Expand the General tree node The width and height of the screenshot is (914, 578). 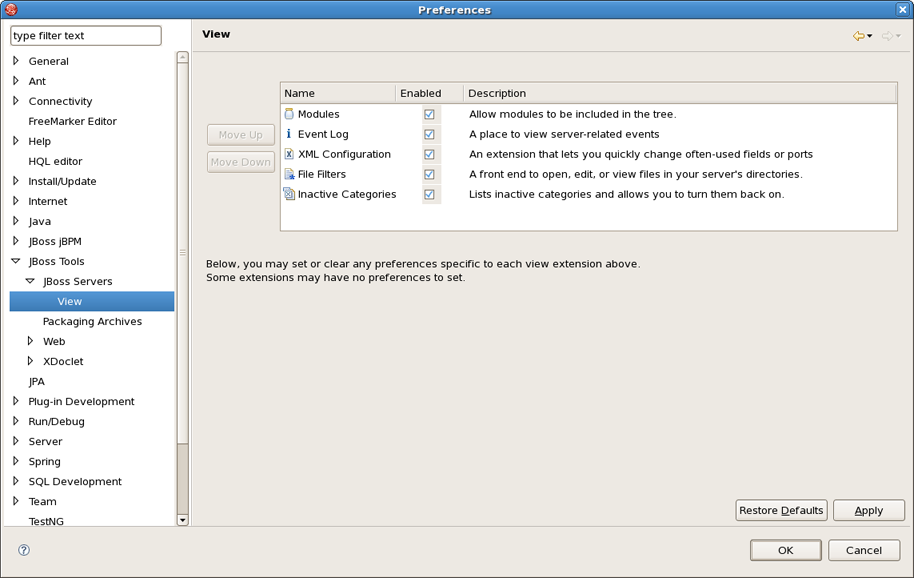tap(16, 61)
